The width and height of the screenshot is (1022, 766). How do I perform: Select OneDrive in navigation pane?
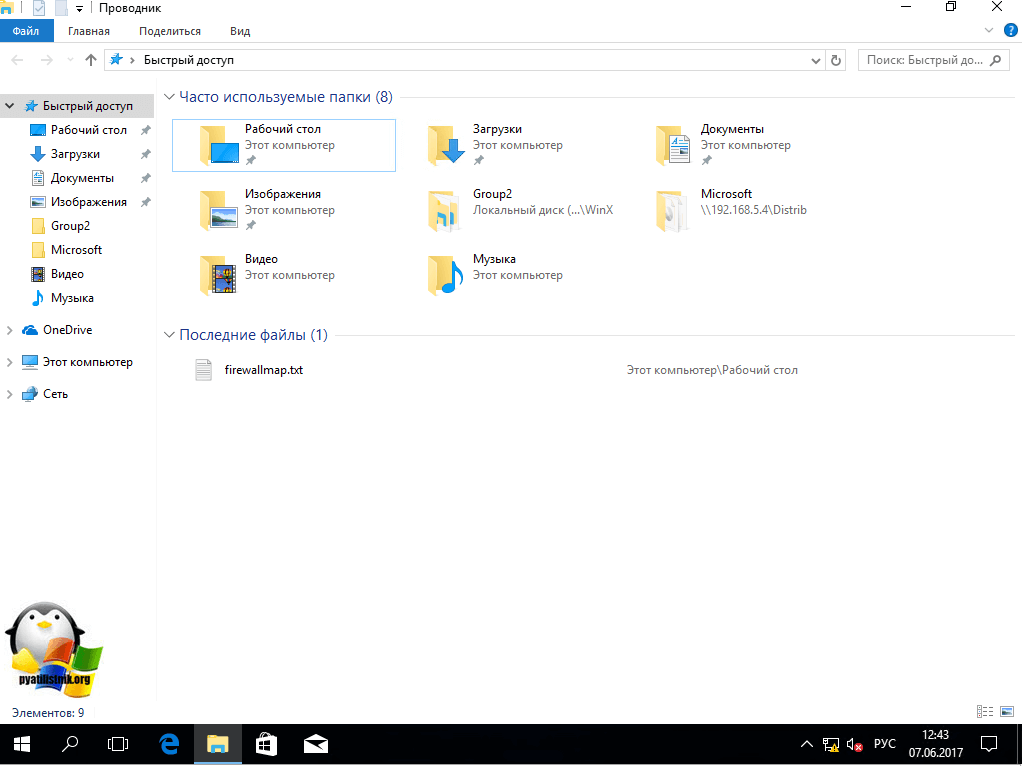67,330
